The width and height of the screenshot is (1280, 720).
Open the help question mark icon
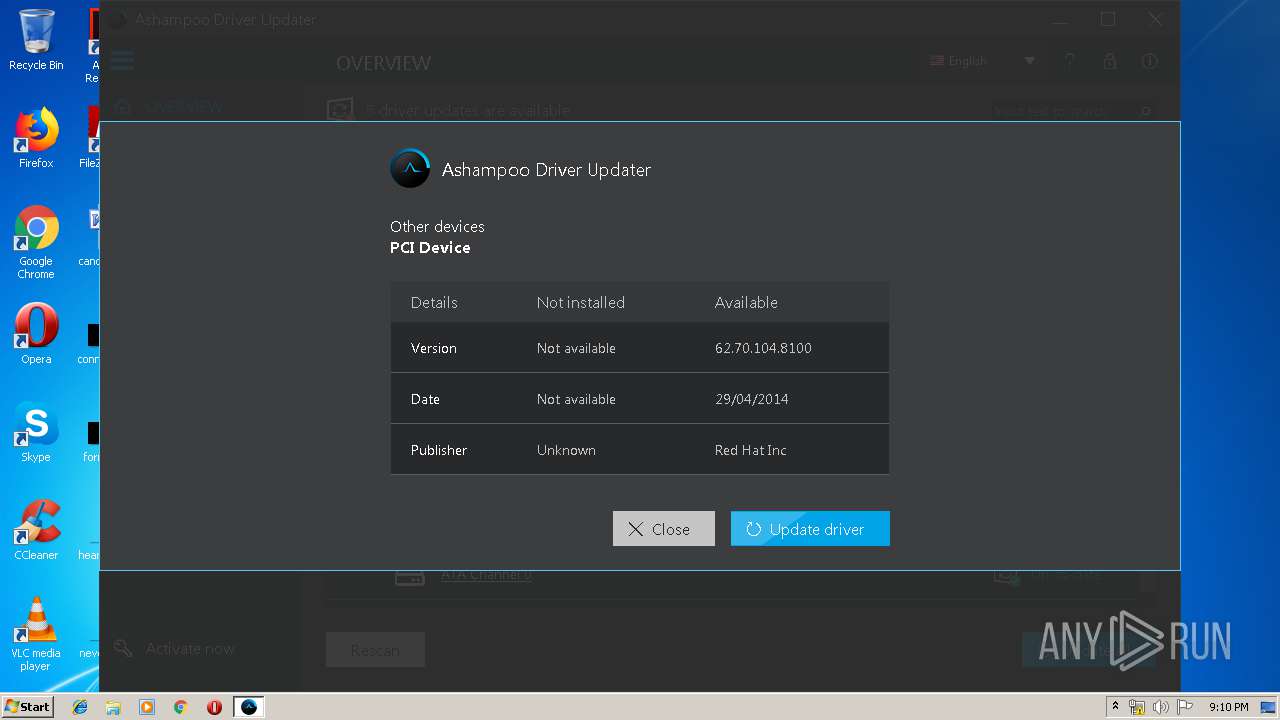click(1070, 61)
